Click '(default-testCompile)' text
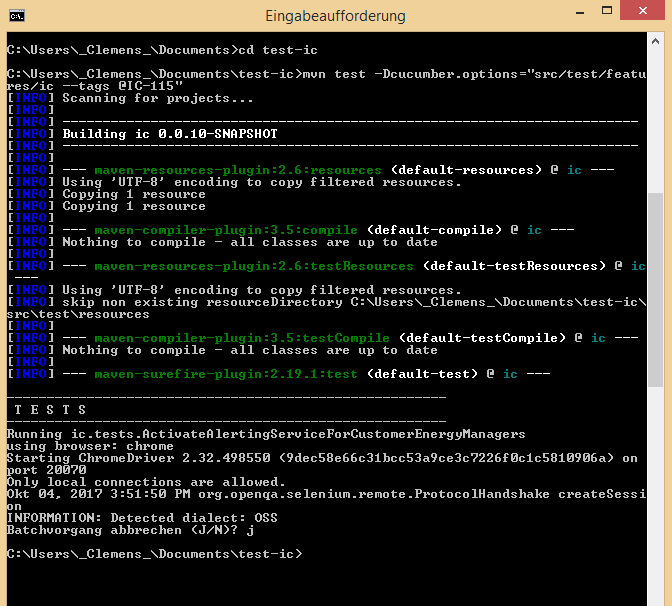 [482, 338]
